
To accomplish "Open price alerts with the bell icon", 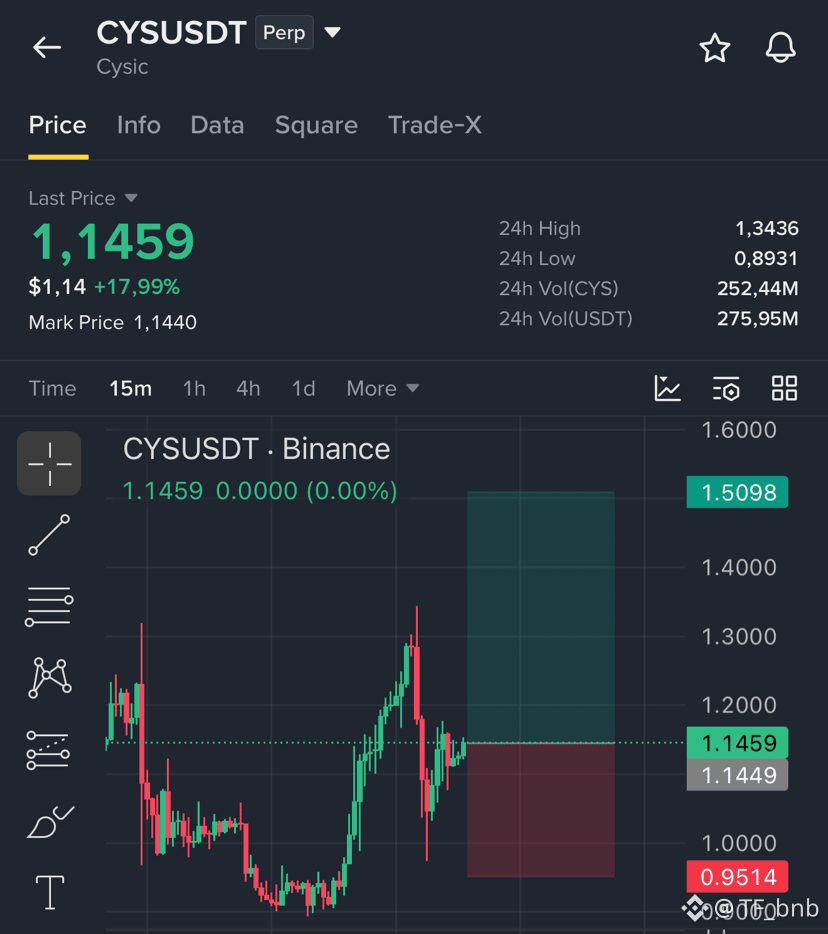I will tap(780, 48).
